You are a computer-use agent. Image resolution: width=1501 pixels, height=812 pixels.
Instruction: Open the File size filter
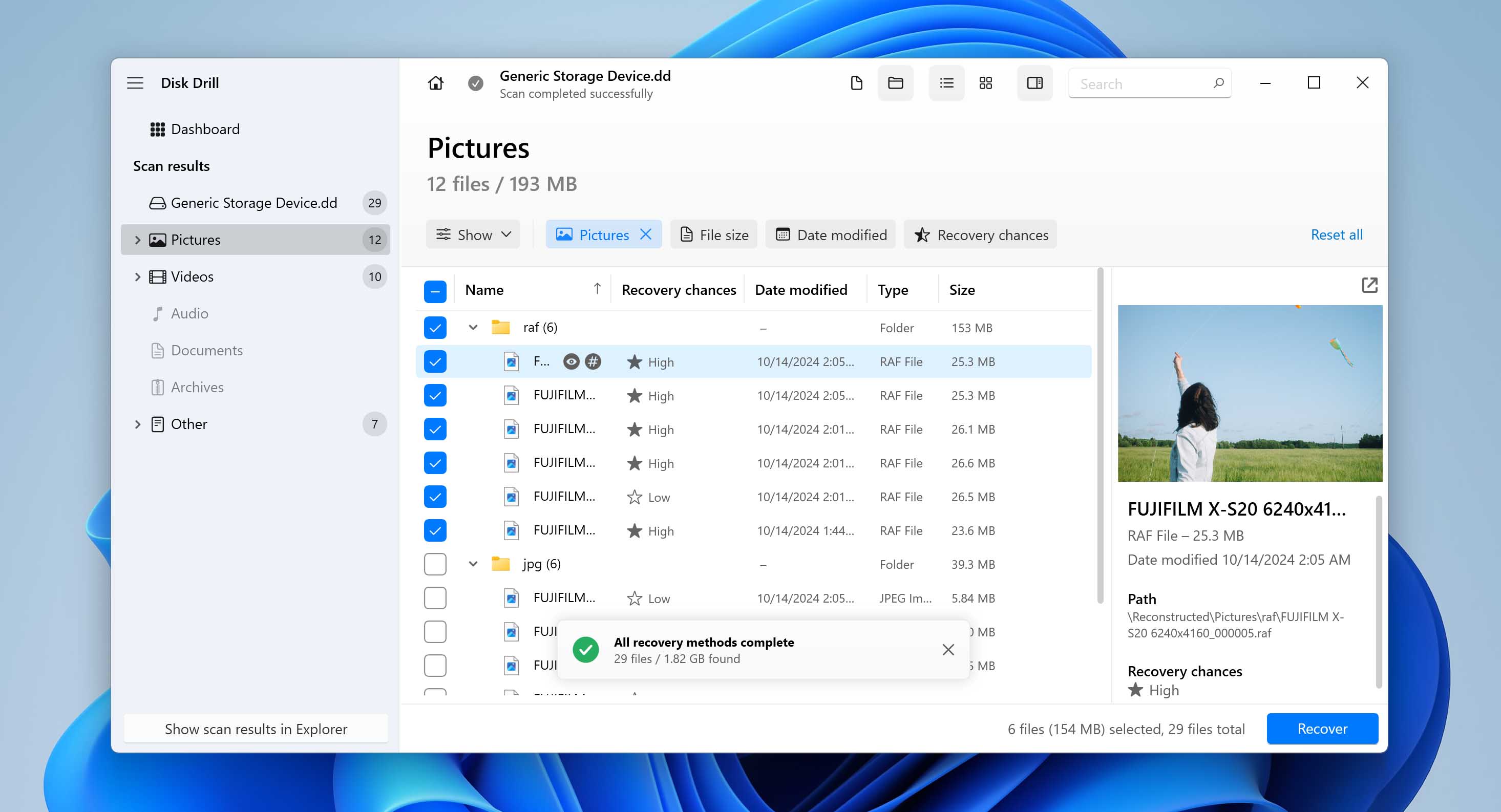(x=713, y=234)
